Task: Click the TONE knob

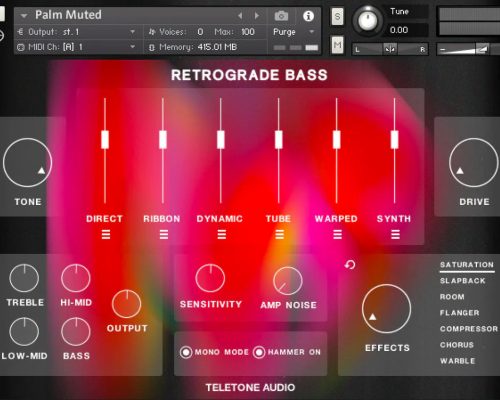Action: (x=28, y=163)
